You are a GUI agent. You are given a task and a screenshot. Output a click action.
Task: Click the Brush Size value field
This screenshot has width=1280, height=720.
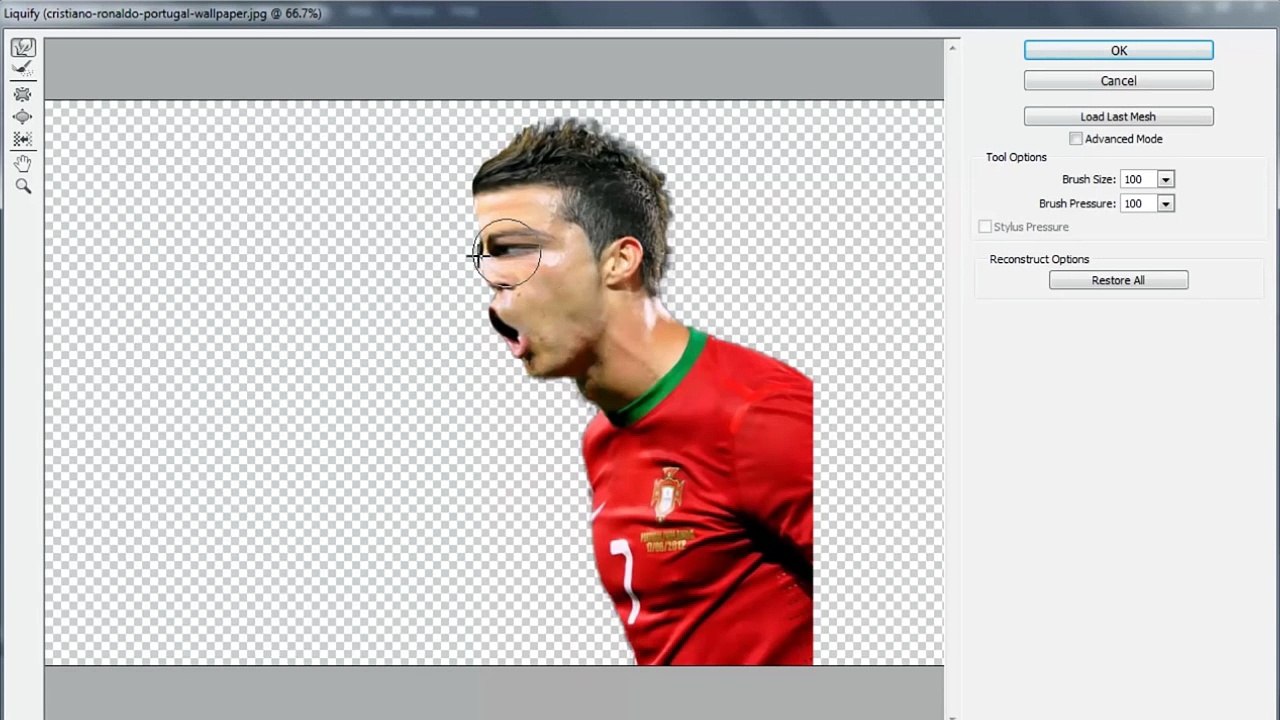pos(1138,179)
